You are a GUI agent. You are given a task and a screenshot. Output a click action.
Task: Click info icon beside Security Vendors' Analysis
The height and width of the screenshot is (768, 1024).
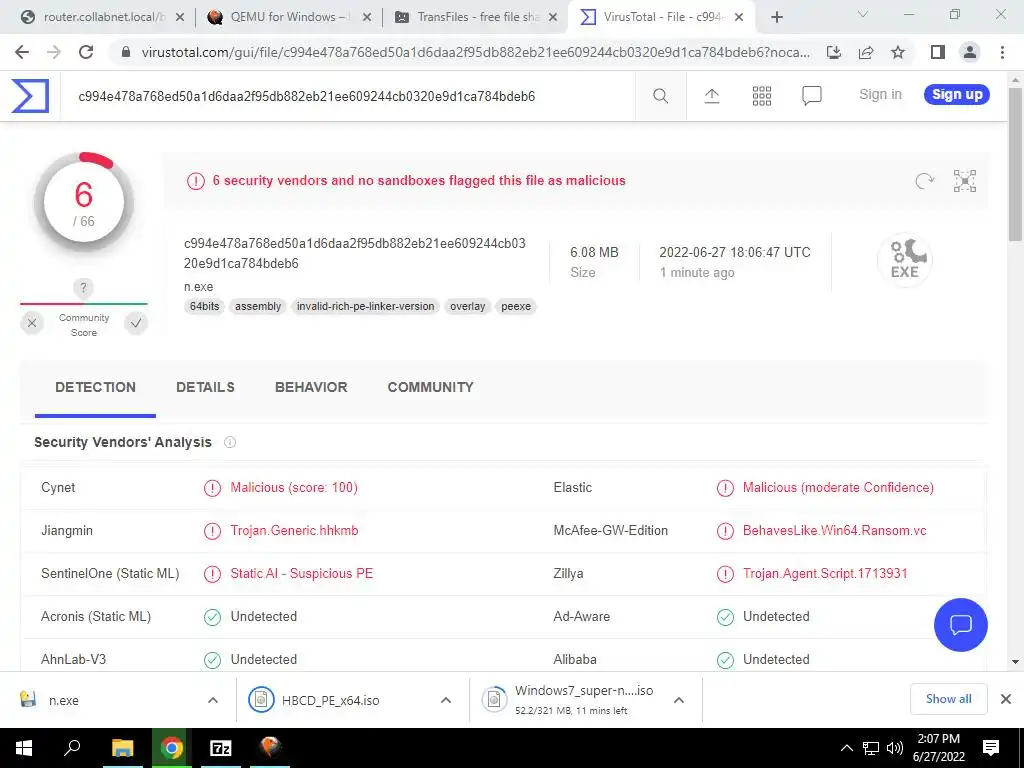tap(230, 442)
